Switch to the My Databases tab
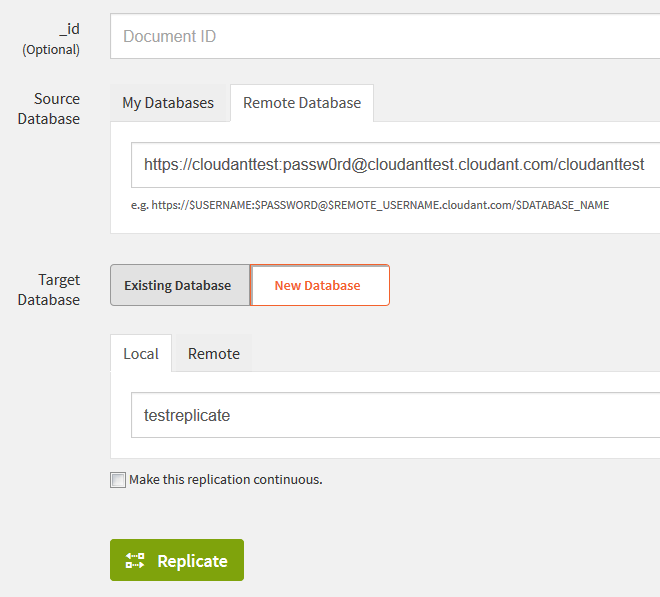660x597 pixels. pos(168,103)
